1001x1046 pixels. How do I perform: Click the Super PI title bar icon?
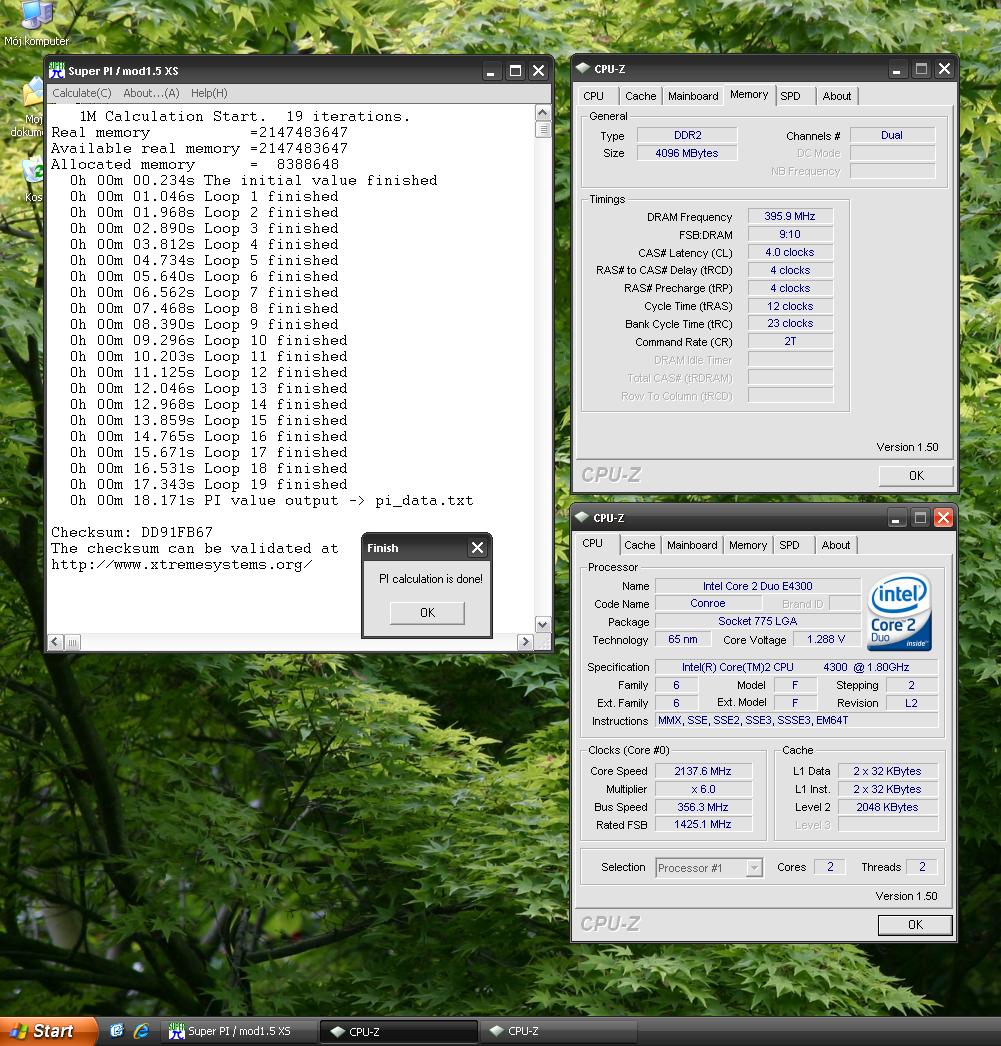tap(57, 71)
